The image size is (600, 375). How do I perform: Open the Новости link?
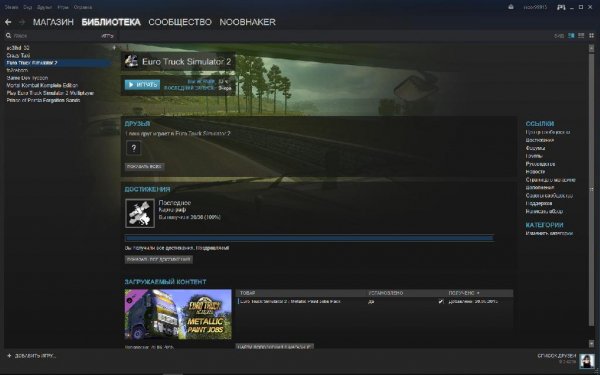tap(535, 172)
